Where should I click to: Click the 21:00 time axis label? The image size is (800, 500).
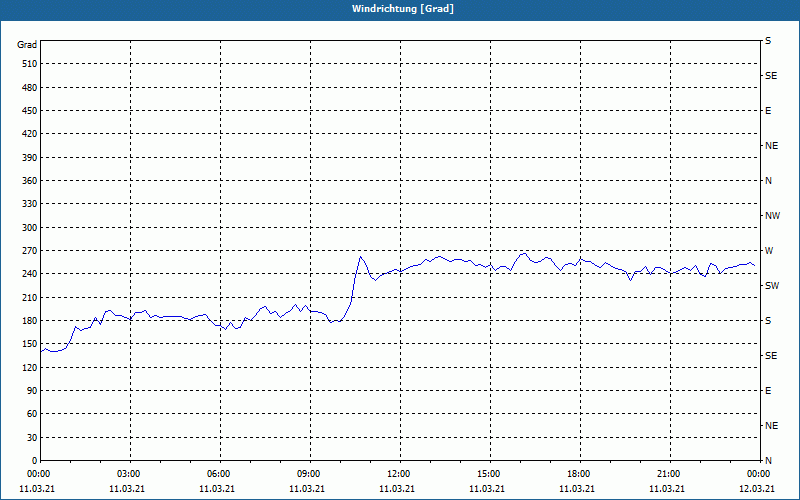pos(669,474)
